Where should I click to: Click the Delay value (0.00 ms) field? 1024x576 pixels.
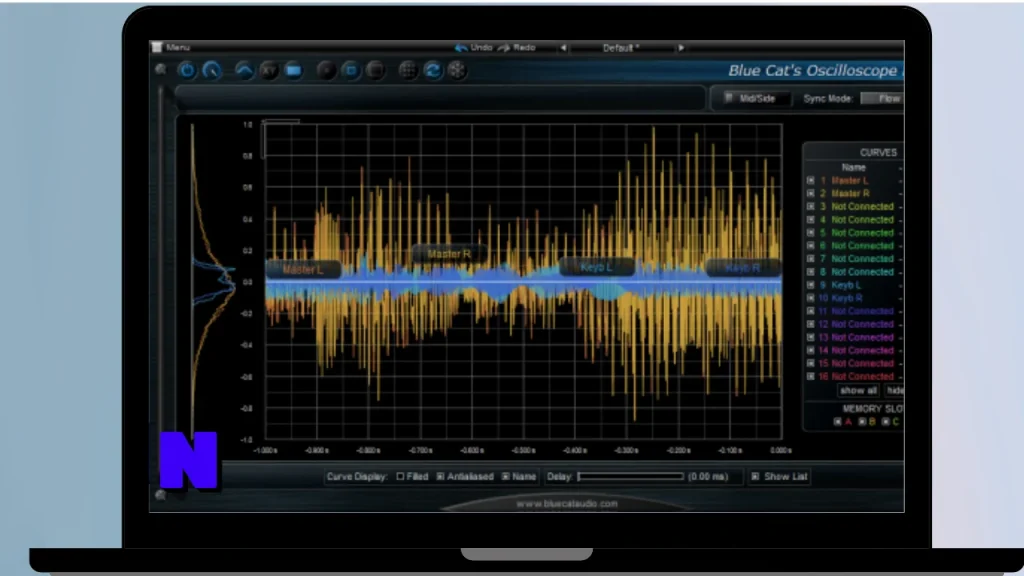(709, 477)
